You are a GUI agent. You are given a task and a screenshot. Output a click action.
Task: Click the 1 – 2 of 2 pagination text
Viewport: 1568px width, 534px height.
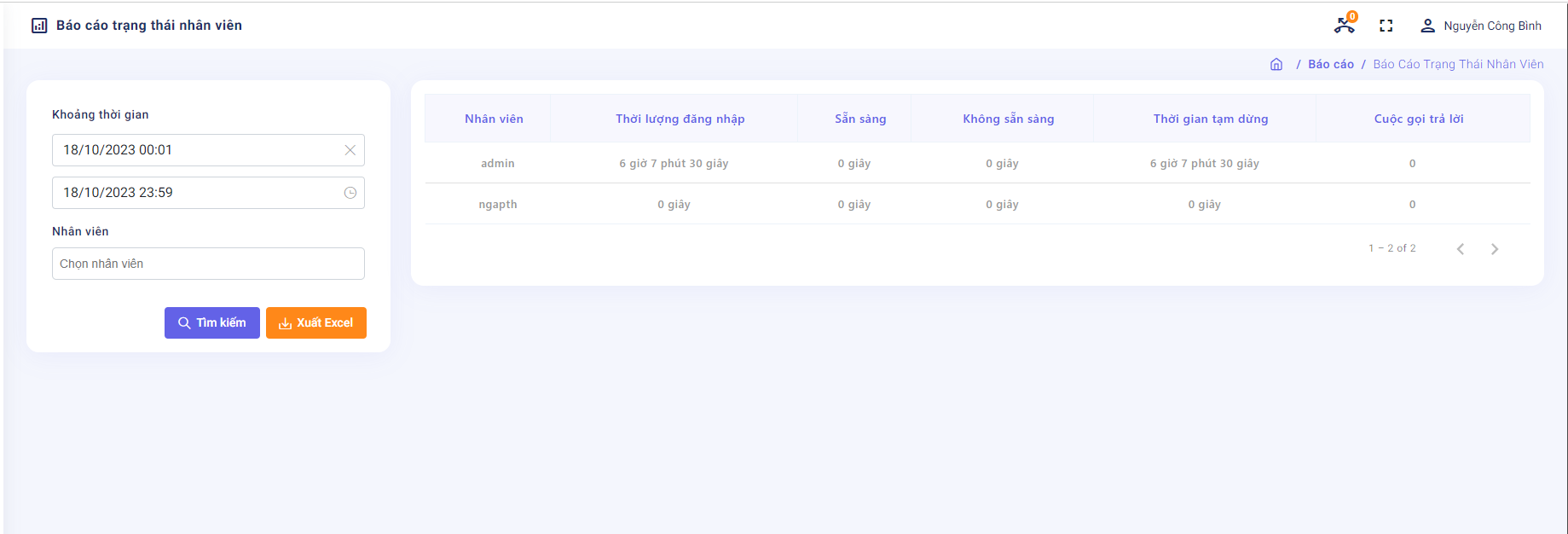click(1392, 248)
